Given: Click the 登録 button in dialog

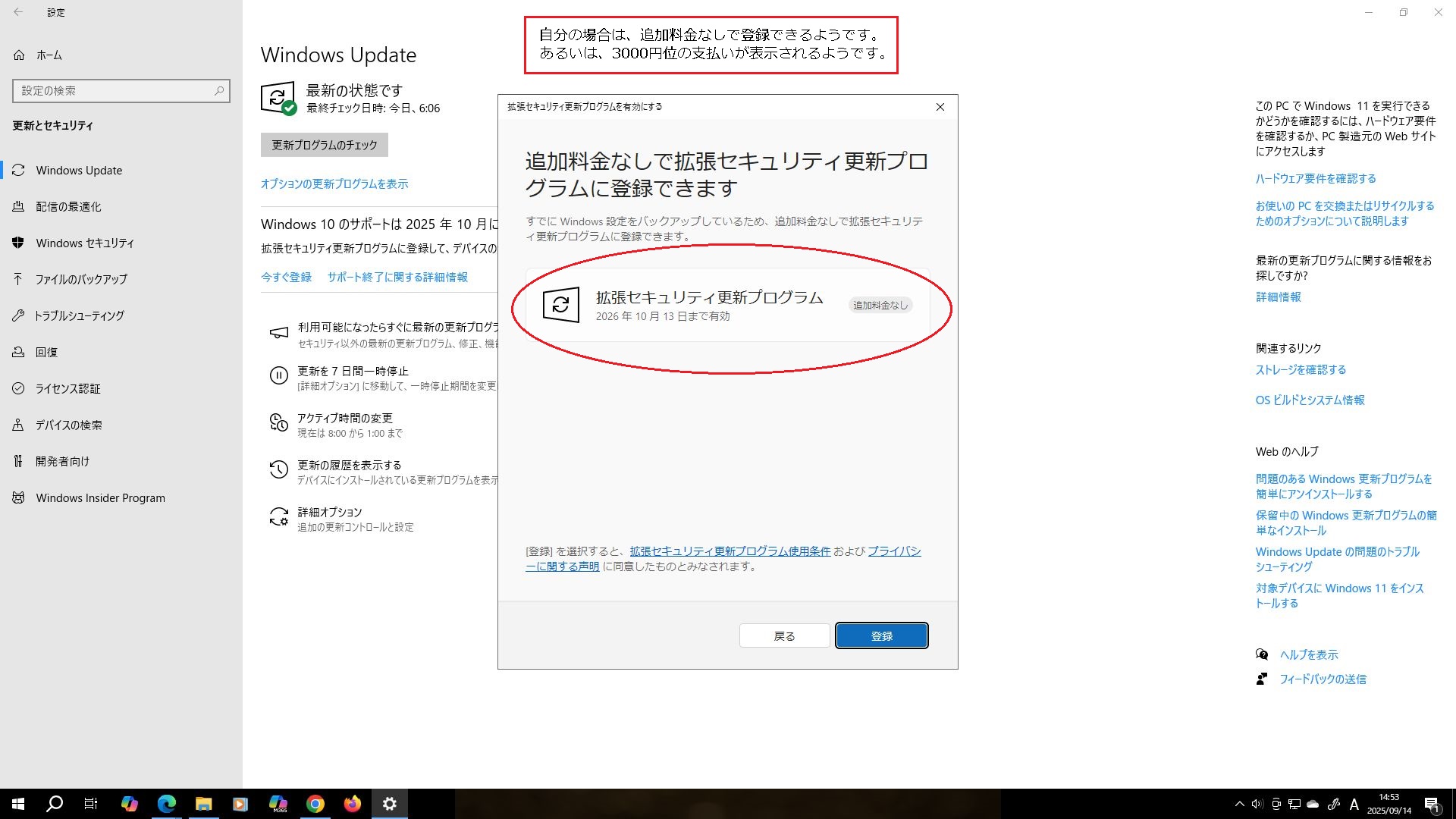Looking at the screenshot, I should tap(881, 635).
